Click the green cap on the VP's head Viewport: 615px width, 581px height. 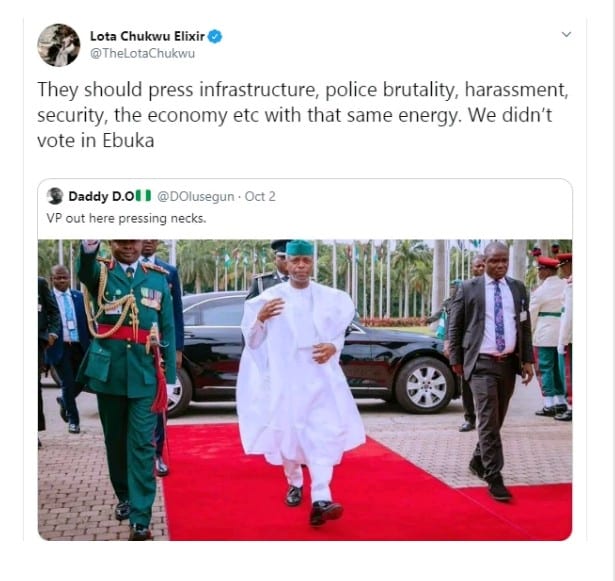(300, 248)
